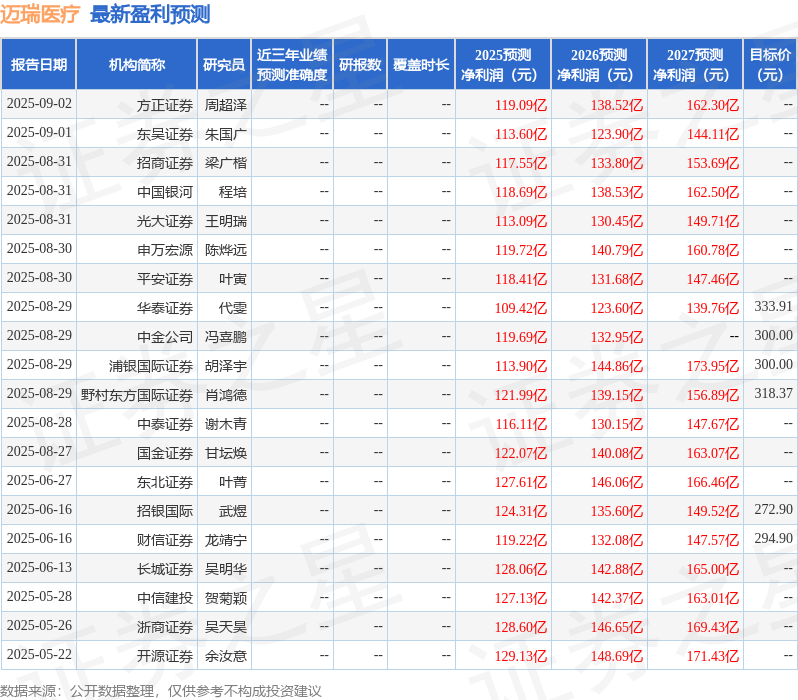Click the 最新盈利预测 heading
This screenshot has height=700, width=798.
coord(150,14)
